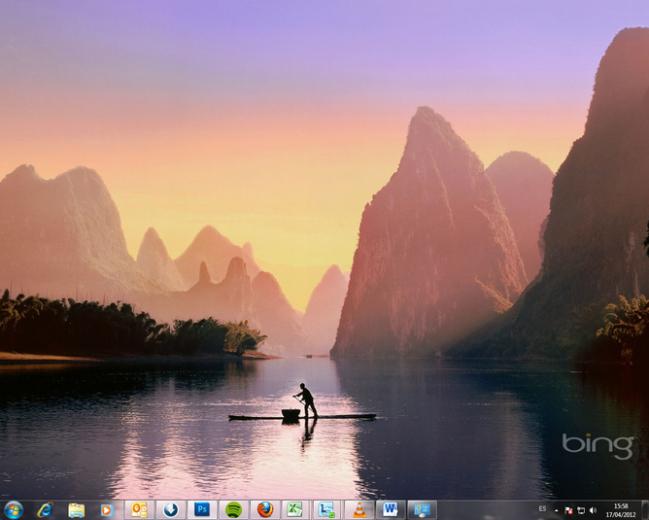Open the network connection tray icon

tap(581, 510)
